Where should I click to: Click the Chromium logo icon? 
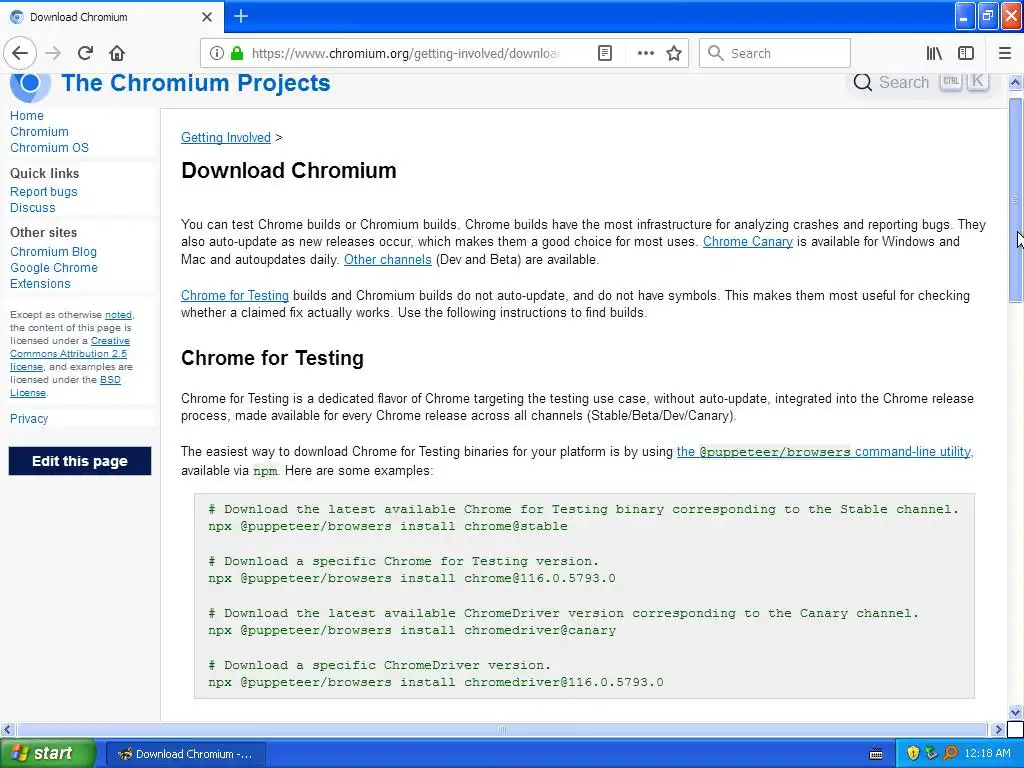[30, 85]
